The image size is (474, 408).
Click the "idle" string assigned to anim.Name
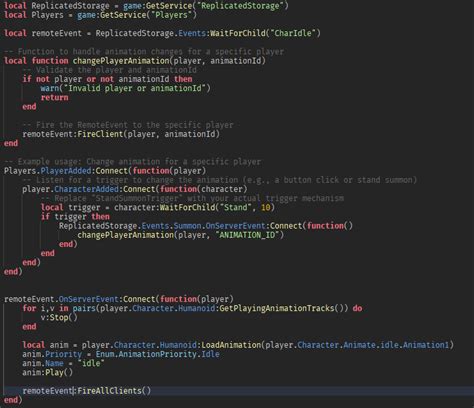(91, 363)
